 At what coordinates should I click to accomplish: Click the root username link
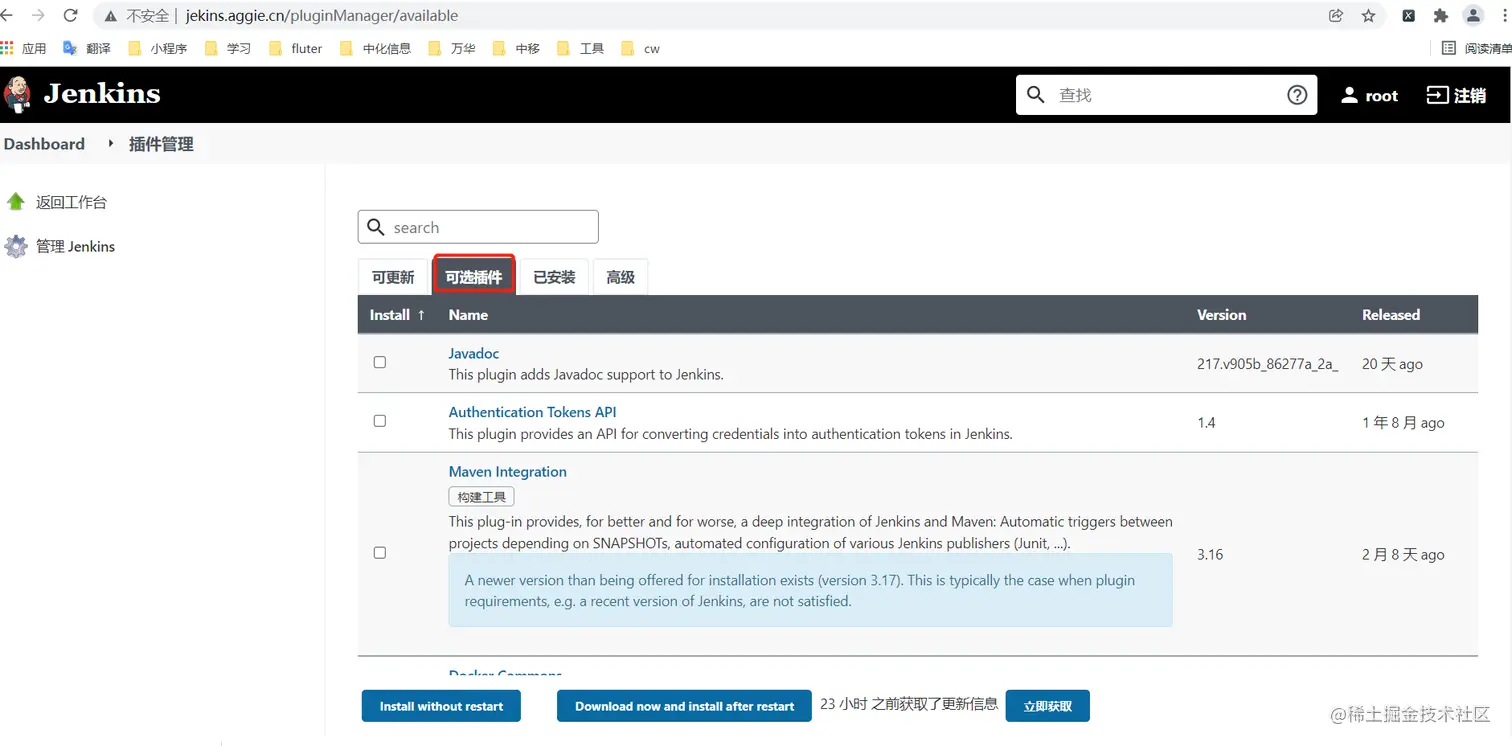(x=1381, y=96)
